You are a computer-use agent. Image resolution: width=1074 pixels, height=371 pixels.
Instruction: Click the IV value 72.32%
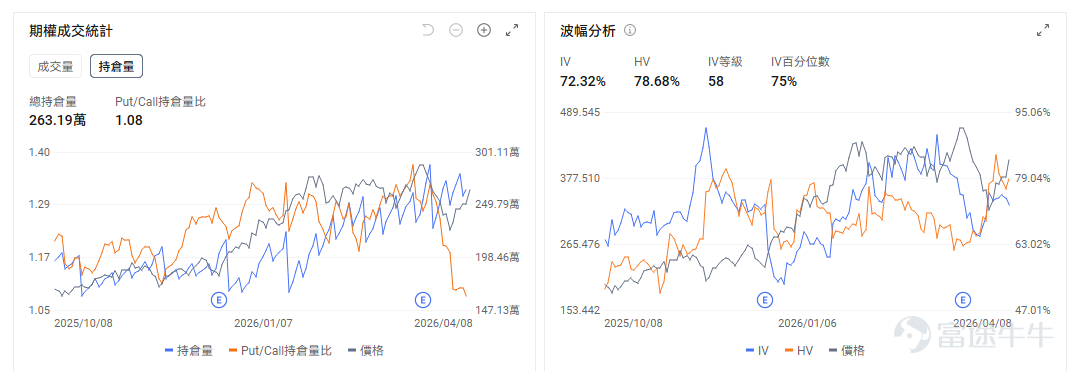[x=583, y=81]
